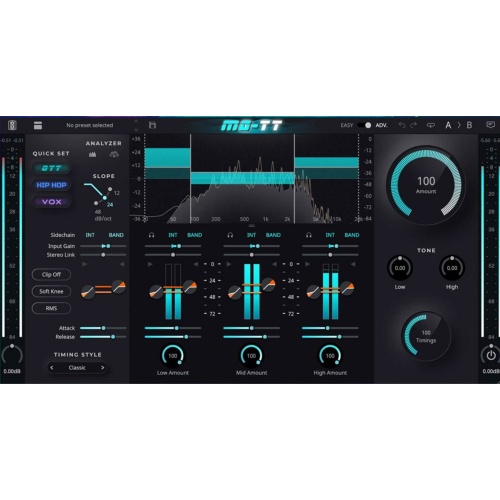Toggle the Soft Knee button
Image resolution: width=500 pixels, height=500 pixels.
point(51,291)
